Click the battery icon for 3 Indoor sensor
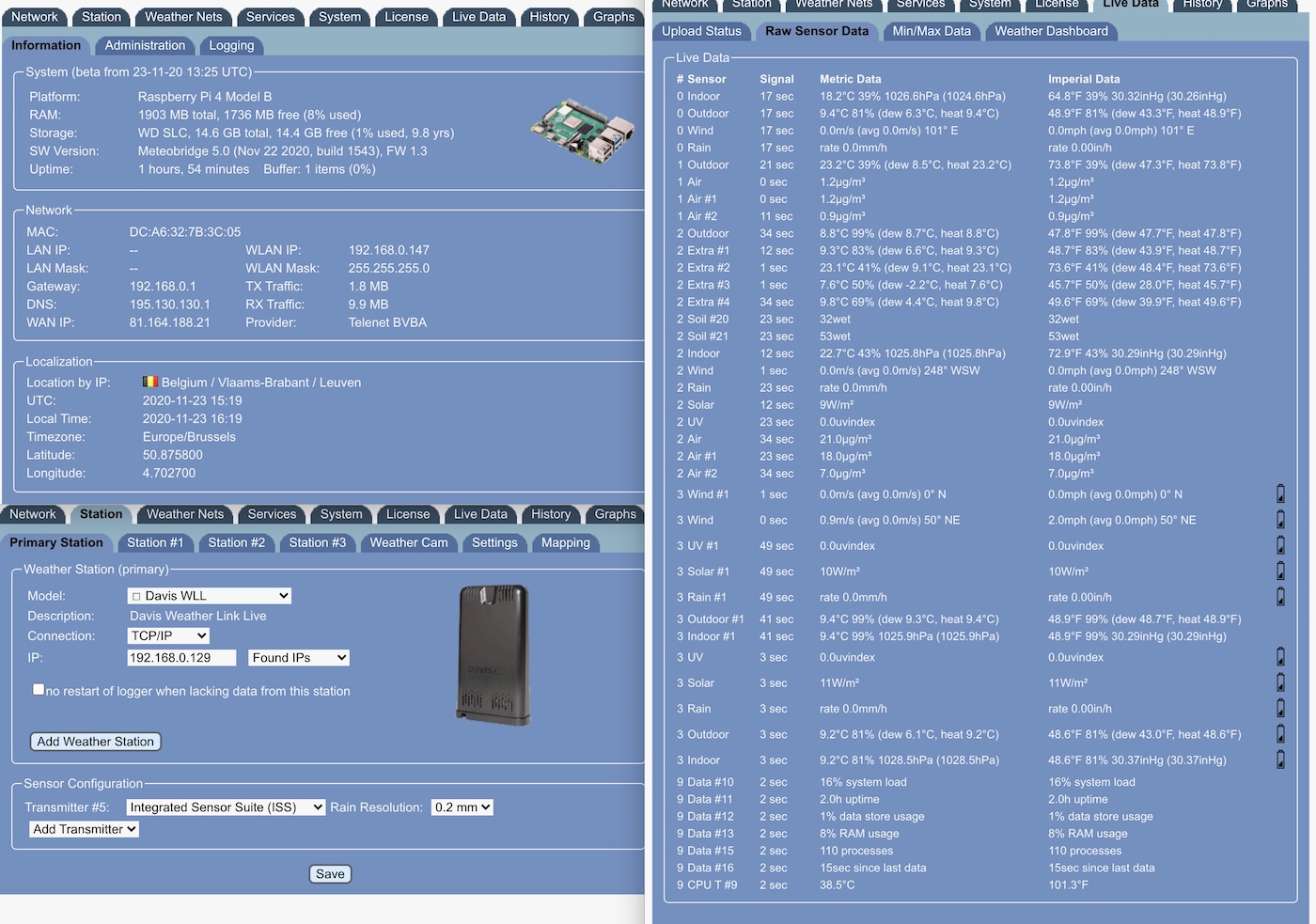The image size is (1316, 924). [1280, 760]
